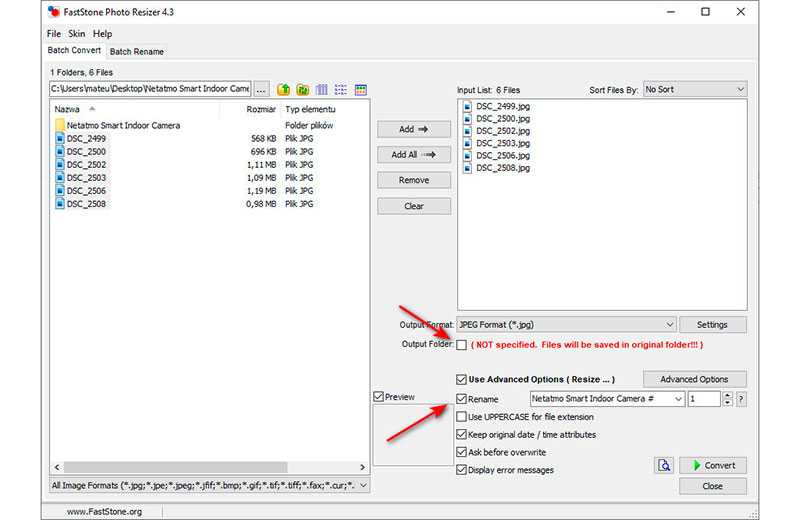The image size is (800, 520).
Task: Switch file list to list view icon
Action: point(341,89)
